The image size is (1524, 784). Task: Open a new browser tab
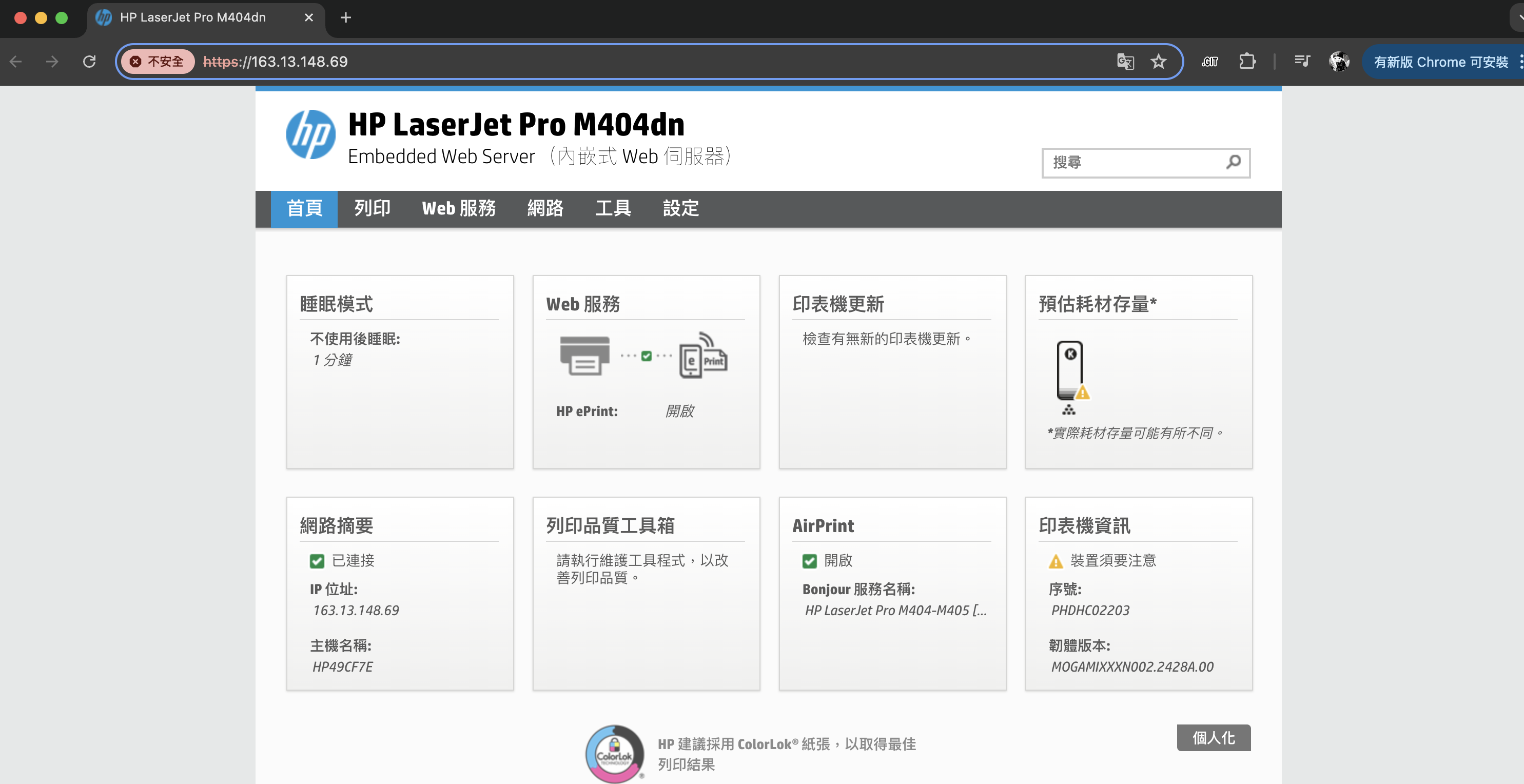[346, 18]
